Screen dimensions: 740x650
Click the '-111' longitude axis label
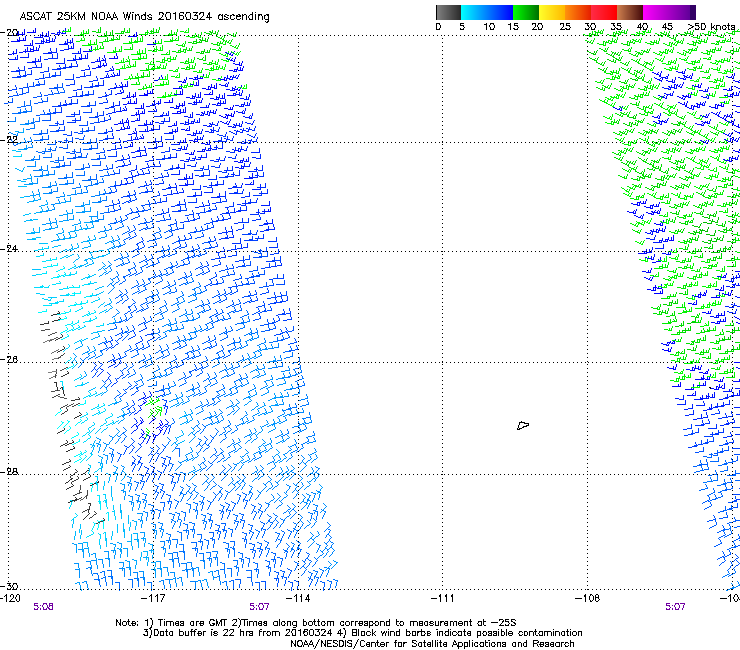(x=442, y=599)
